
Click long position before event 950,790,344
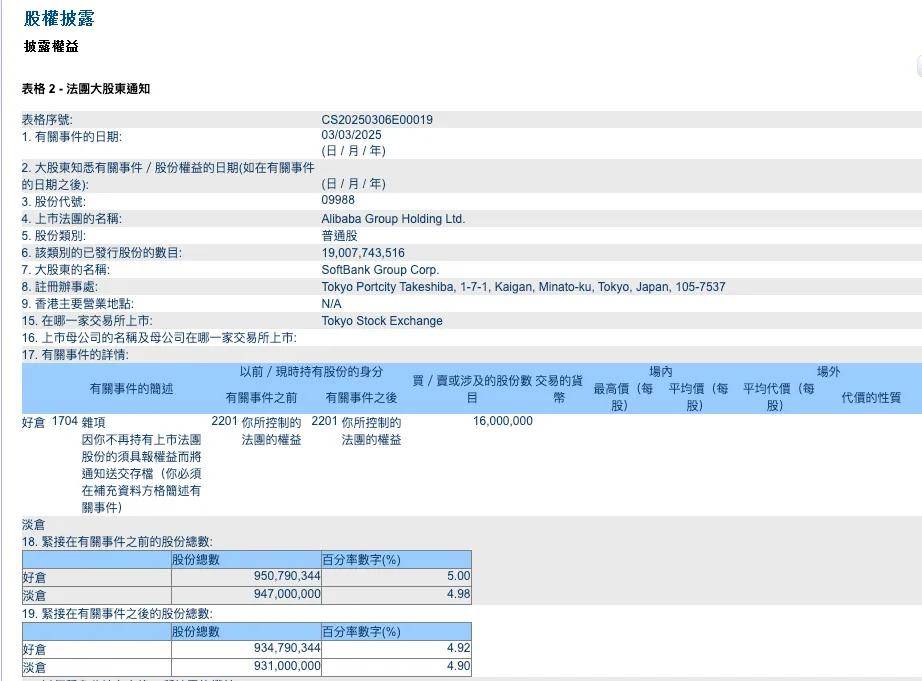click(x=287, y=576)
